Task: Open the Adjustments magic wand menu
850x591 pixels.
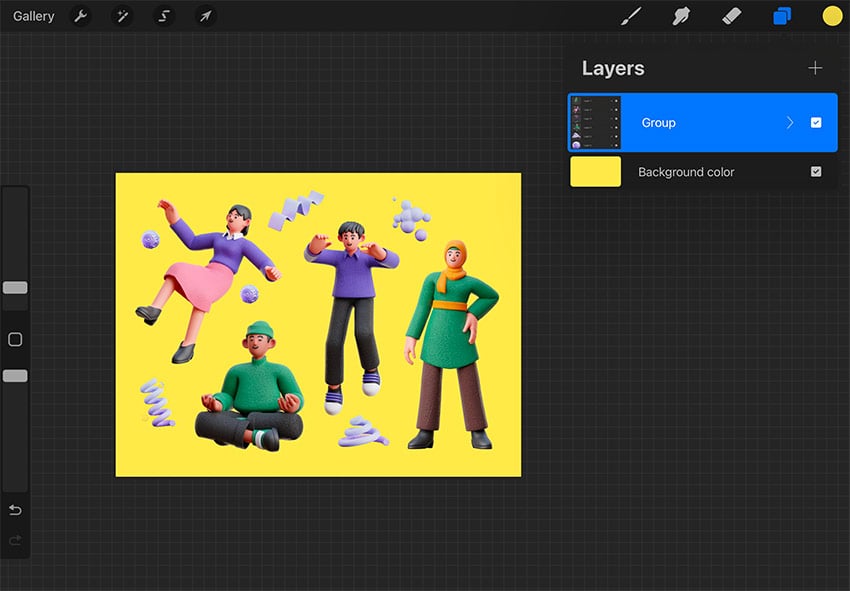Action: coord(122,16)
